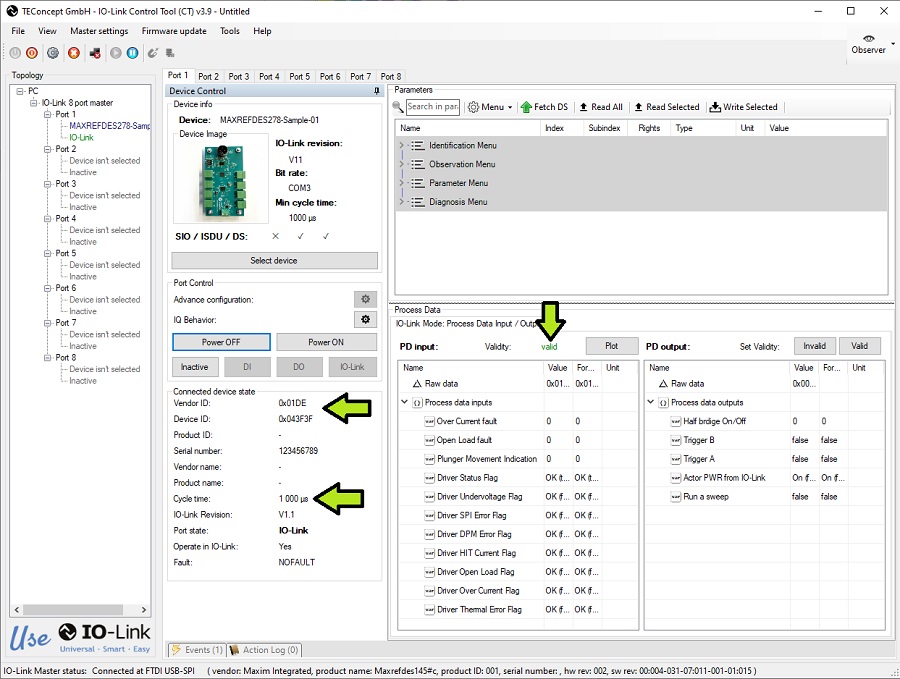900x679 pixels.
Task: Expand the Parameter Menu row
Action: 401,183
